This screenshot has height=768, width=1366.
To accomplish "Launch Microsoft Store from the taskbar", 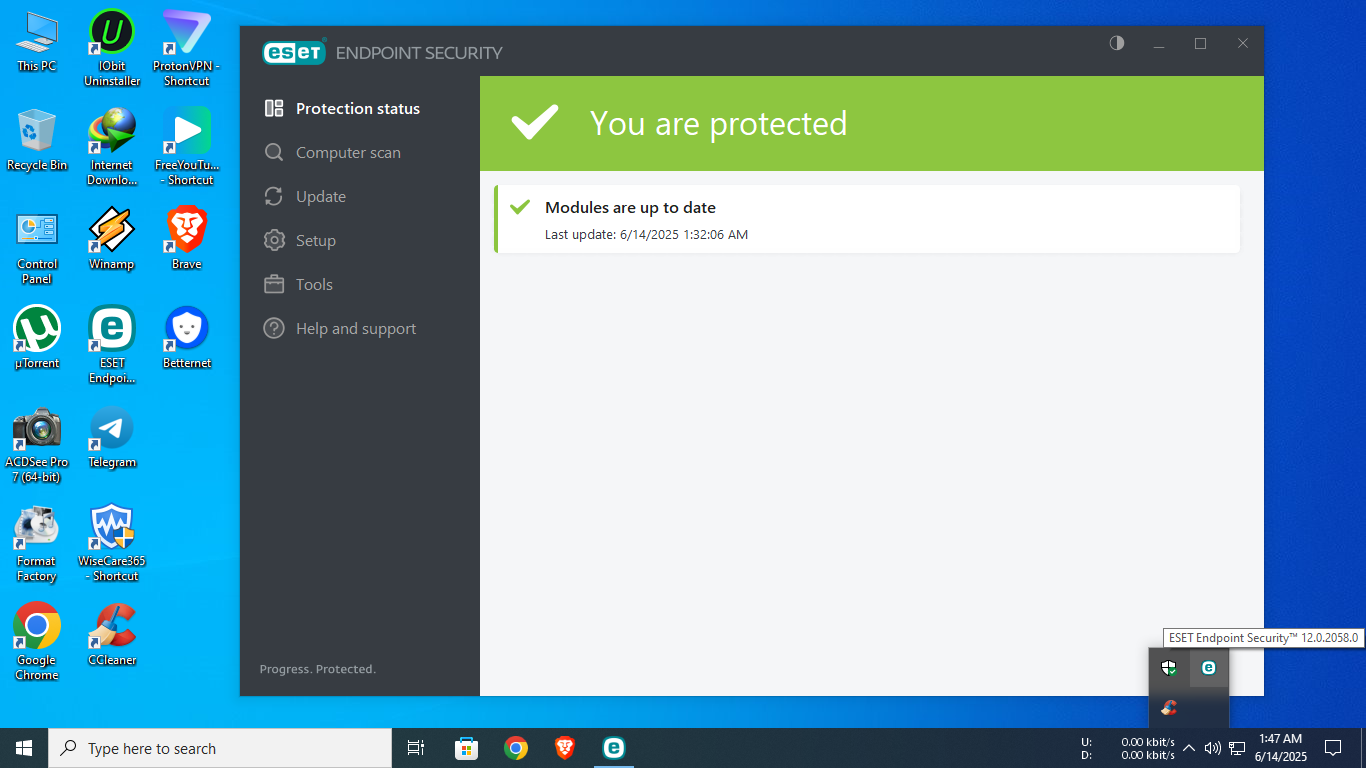I will [x=466, y=748].
